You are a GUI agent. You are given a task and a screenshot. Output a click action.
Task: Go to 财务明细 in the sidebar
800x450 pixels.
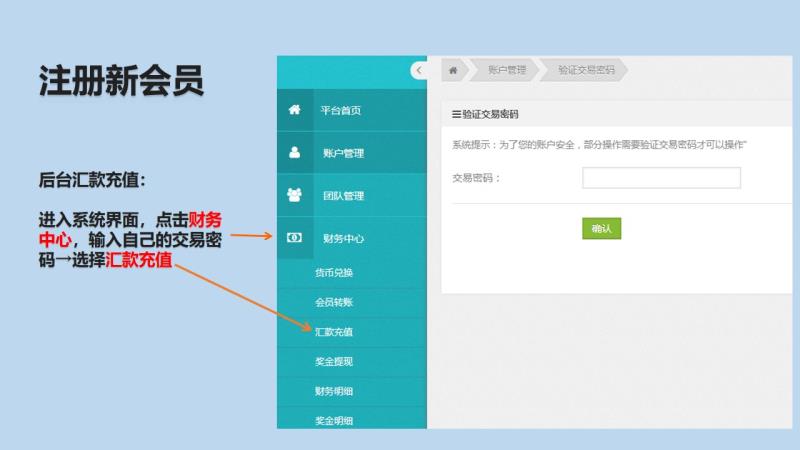coord(334,392)
